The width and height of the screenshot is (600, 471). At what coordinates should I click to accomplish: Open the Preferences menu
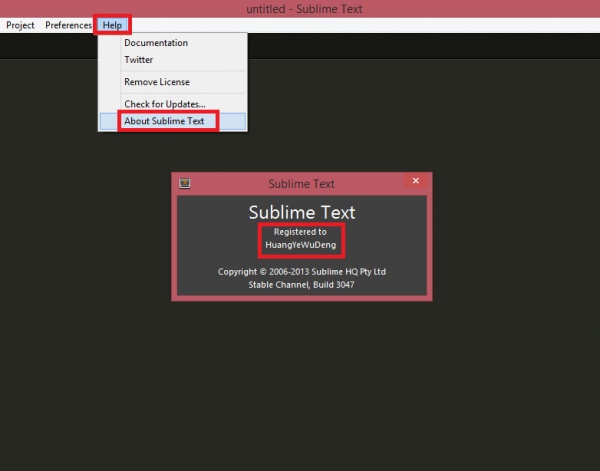[x=68, y=25]
